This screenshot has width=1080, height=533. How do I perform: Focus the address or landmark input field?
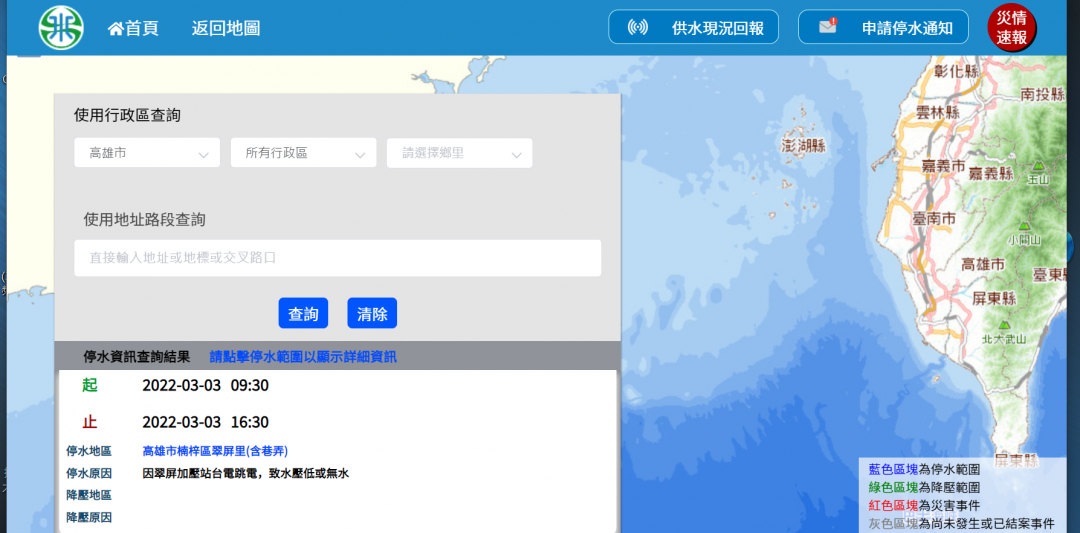click(x=338, y=258)
